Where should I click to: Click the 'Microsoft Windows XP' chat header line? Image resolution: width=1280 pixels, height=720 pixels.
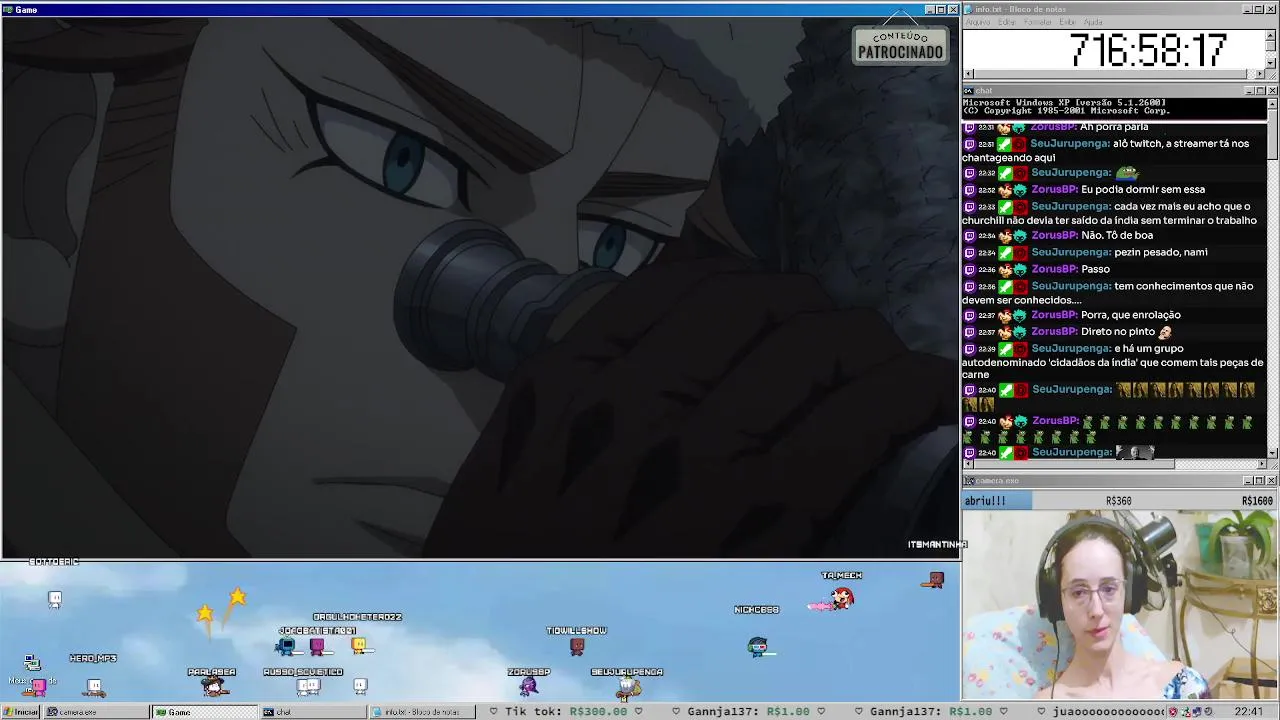(1064, 102)
